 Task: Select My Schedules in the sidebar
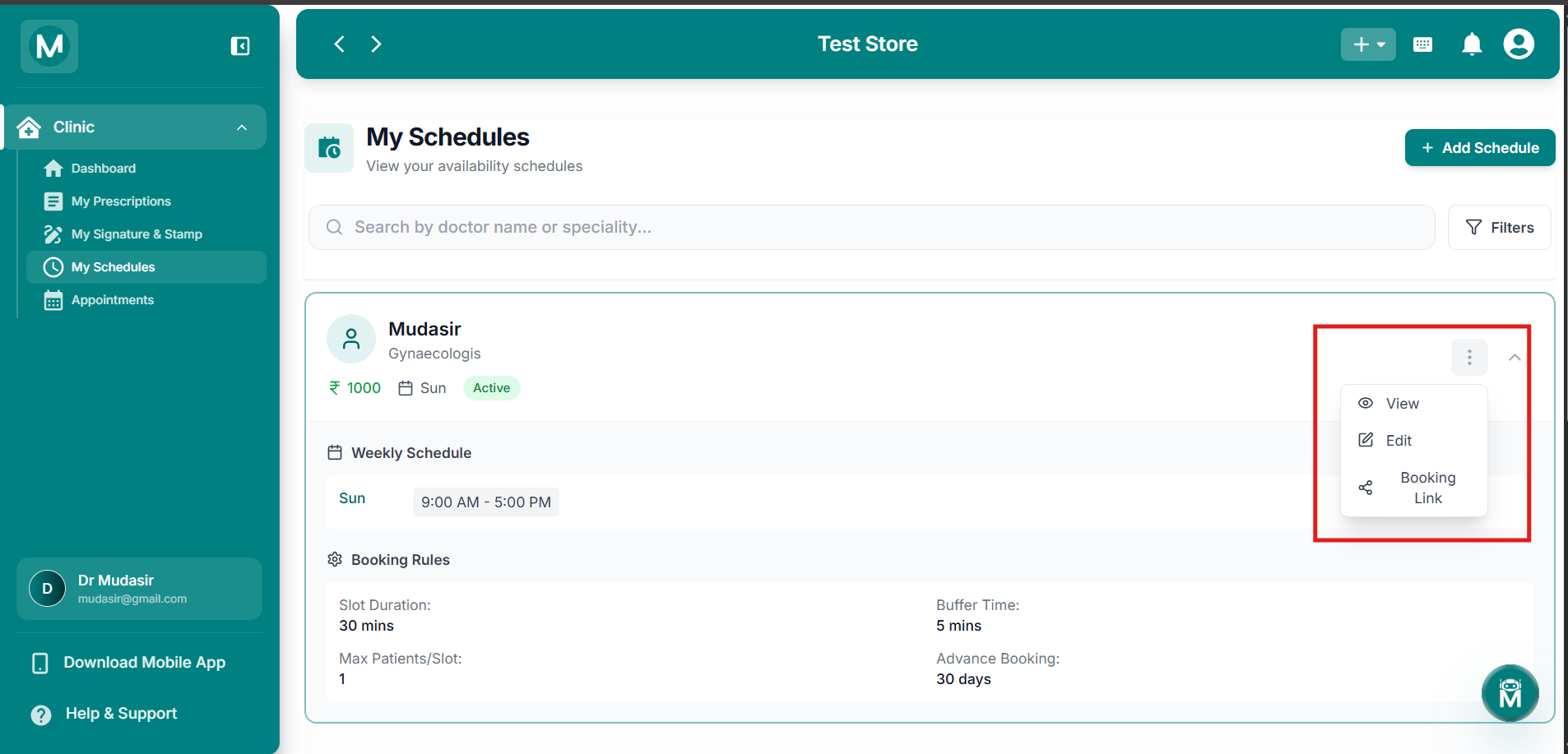pos(146,267)
